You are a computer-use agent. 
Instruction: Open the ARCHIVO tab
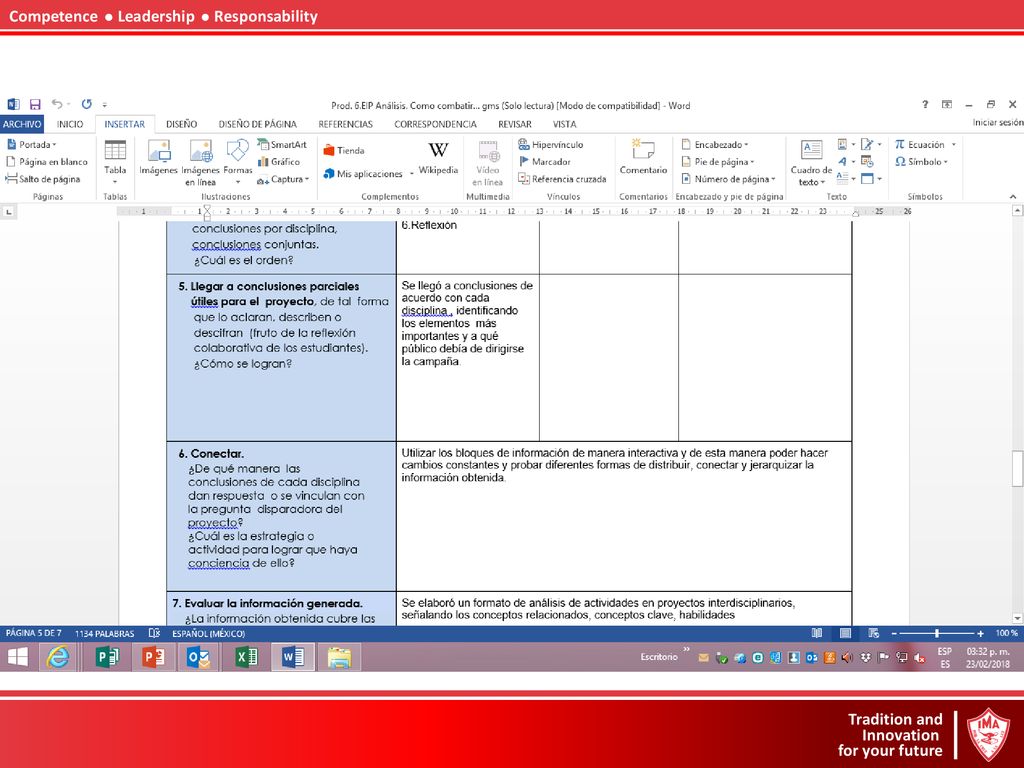point(22,123)
